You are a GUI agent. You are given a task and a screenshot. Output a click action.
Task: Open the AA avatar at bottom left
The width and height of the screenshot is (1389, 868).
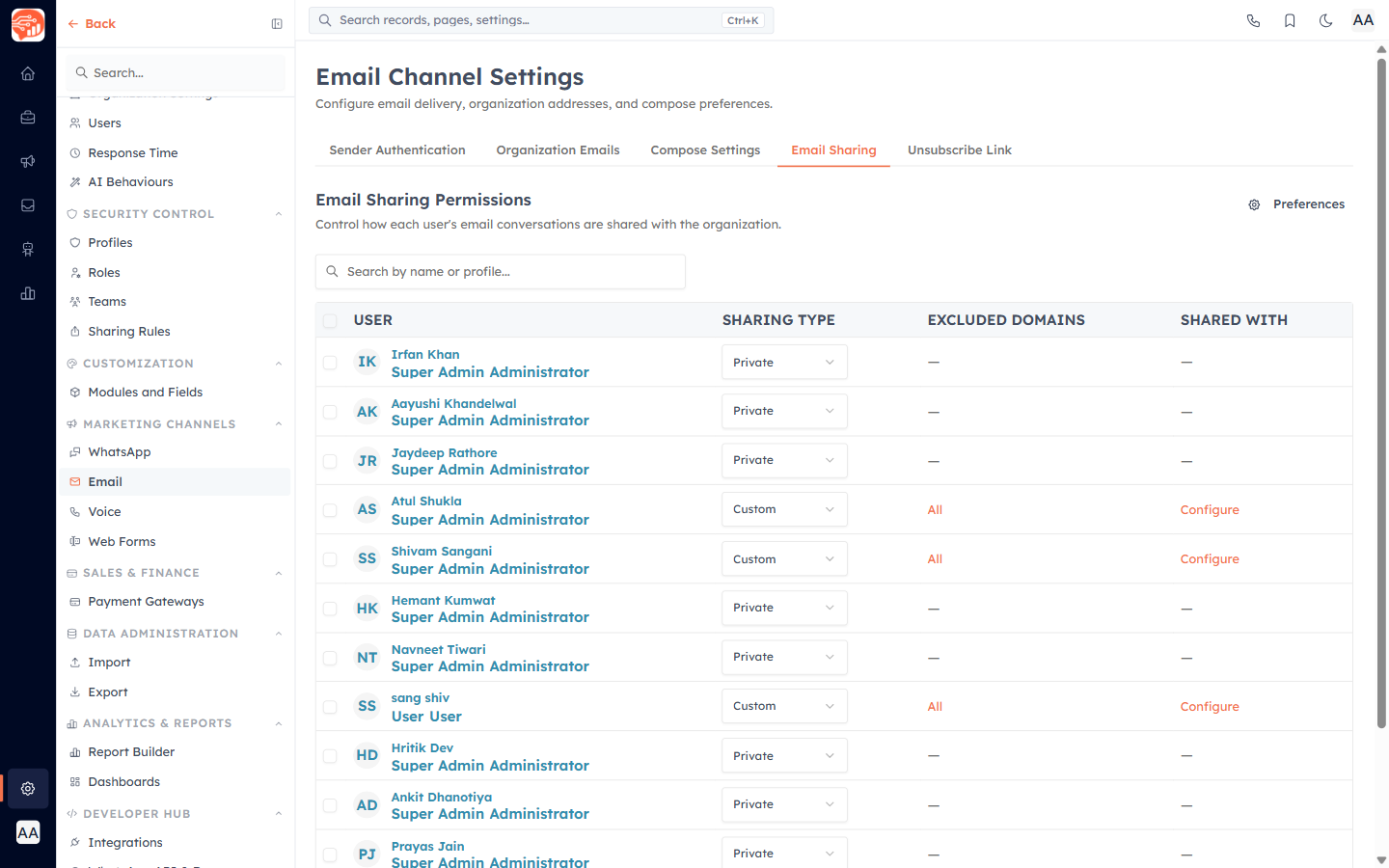28,832
